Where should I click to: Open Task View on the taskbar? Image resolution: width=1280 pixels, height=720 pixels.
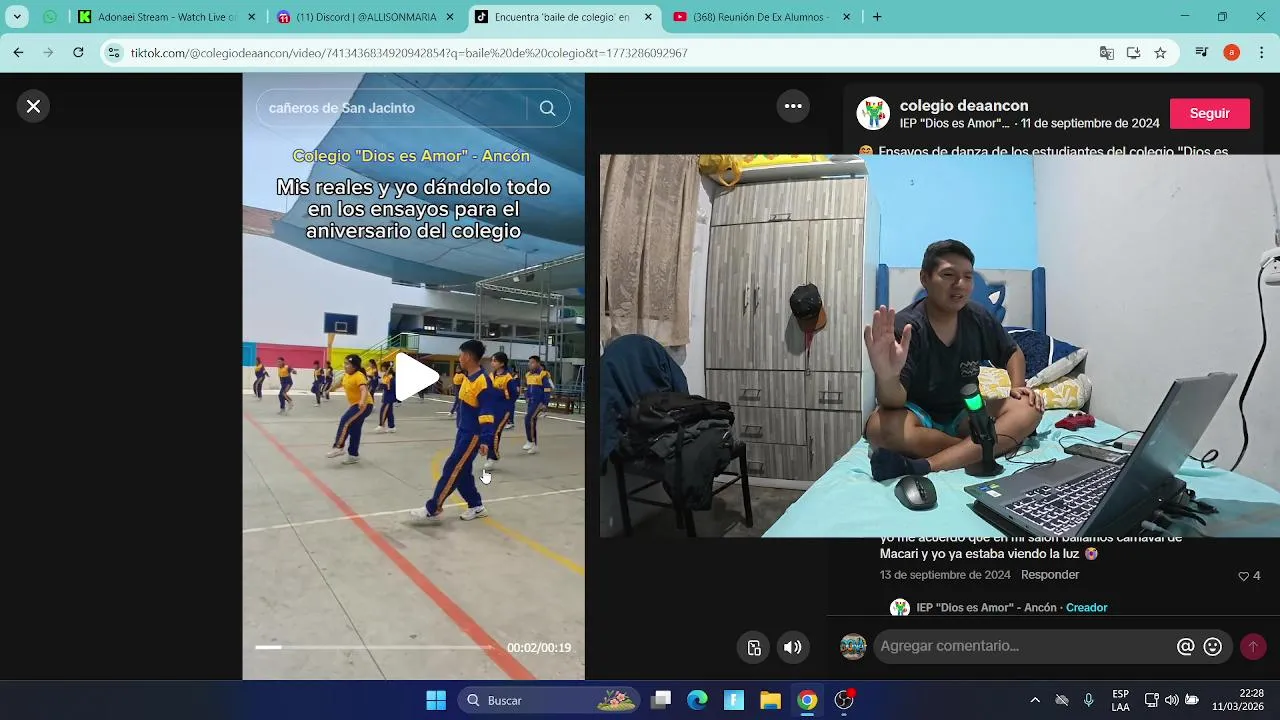(x=660, y=700)
